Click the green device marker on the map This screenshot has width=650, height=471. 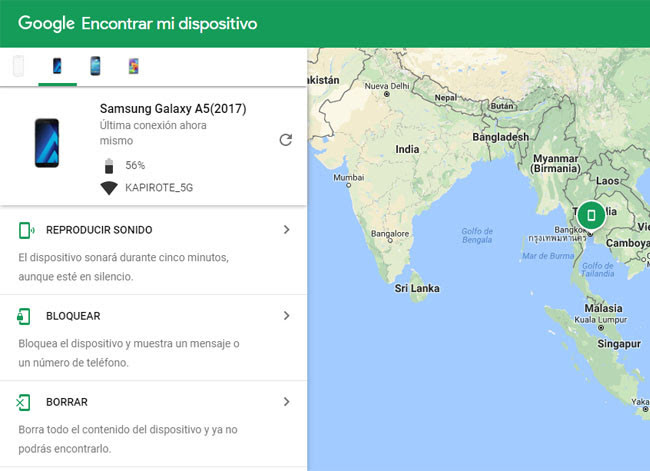tap(591, 215)
